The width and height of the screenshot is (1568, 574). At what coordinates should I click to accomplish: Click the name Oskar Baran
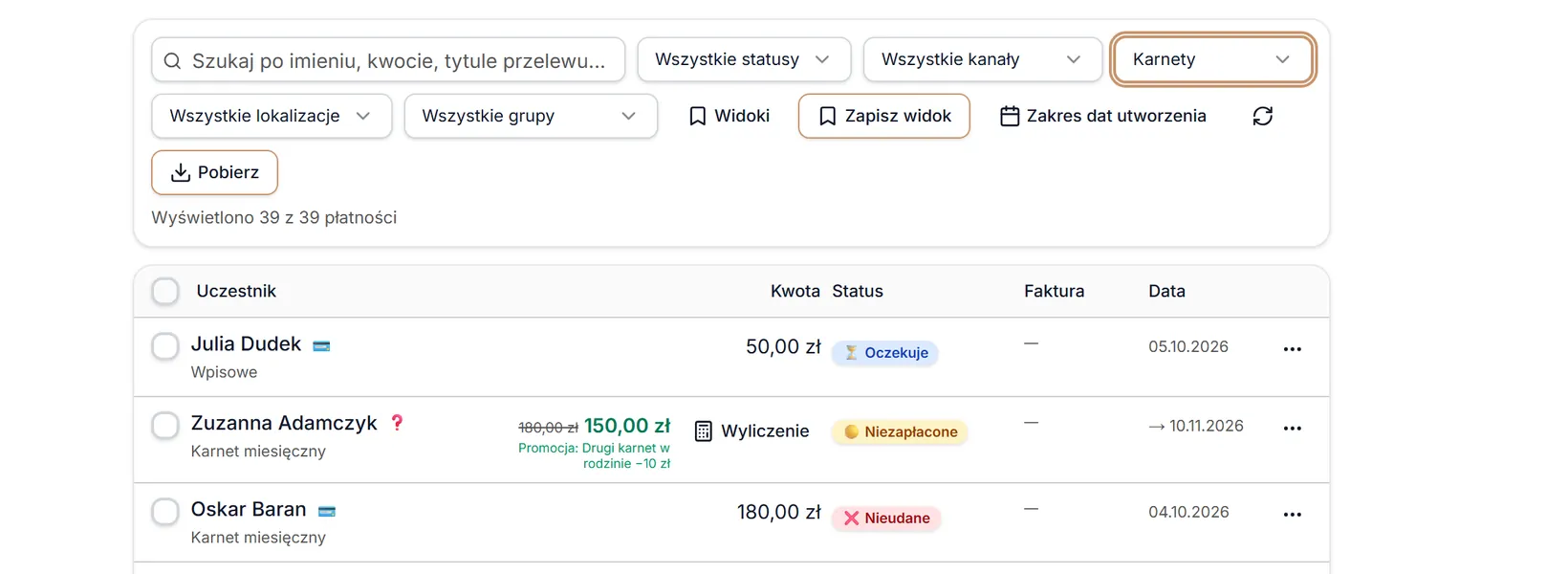point(249,509)
